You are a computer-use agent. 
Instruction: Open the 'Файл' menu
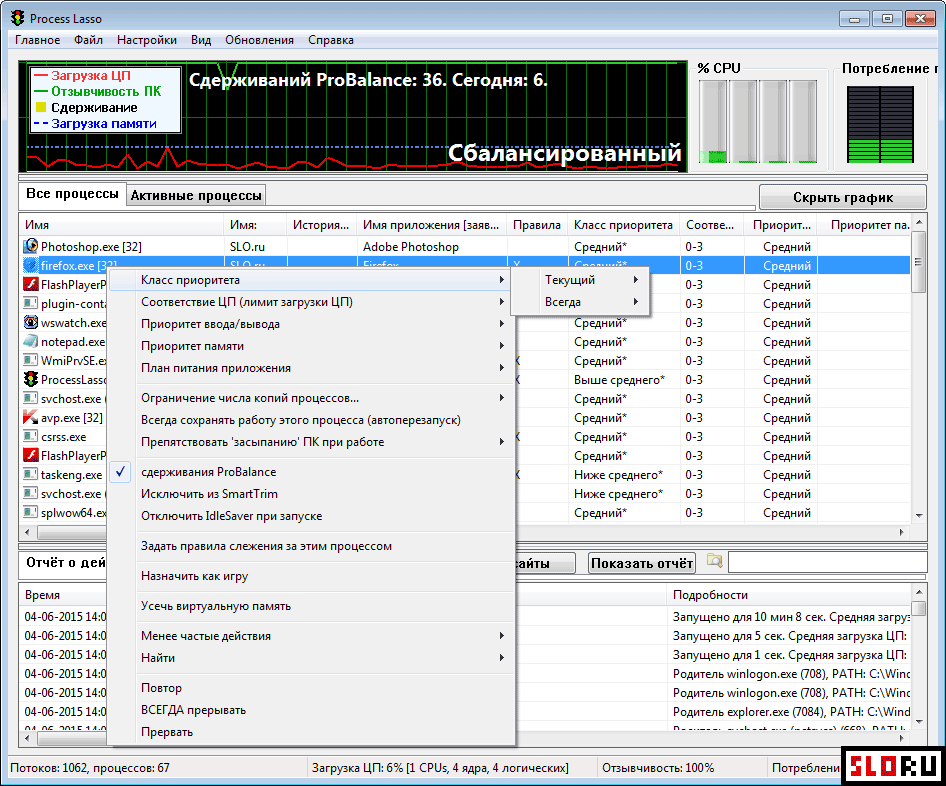point(88,40)
